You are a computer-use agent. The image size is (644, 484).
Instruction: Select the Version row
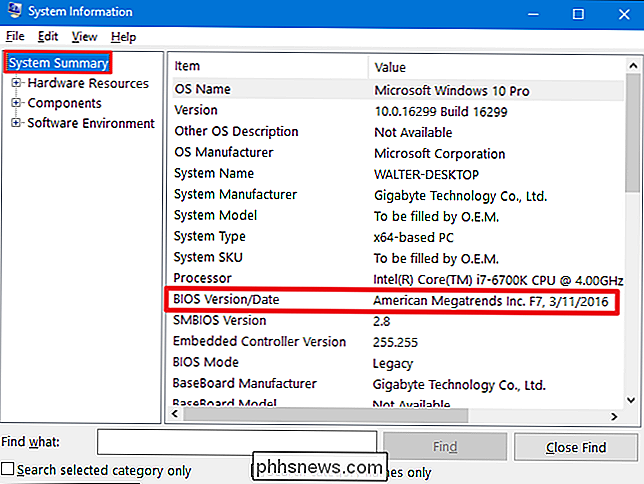[398, 111]
